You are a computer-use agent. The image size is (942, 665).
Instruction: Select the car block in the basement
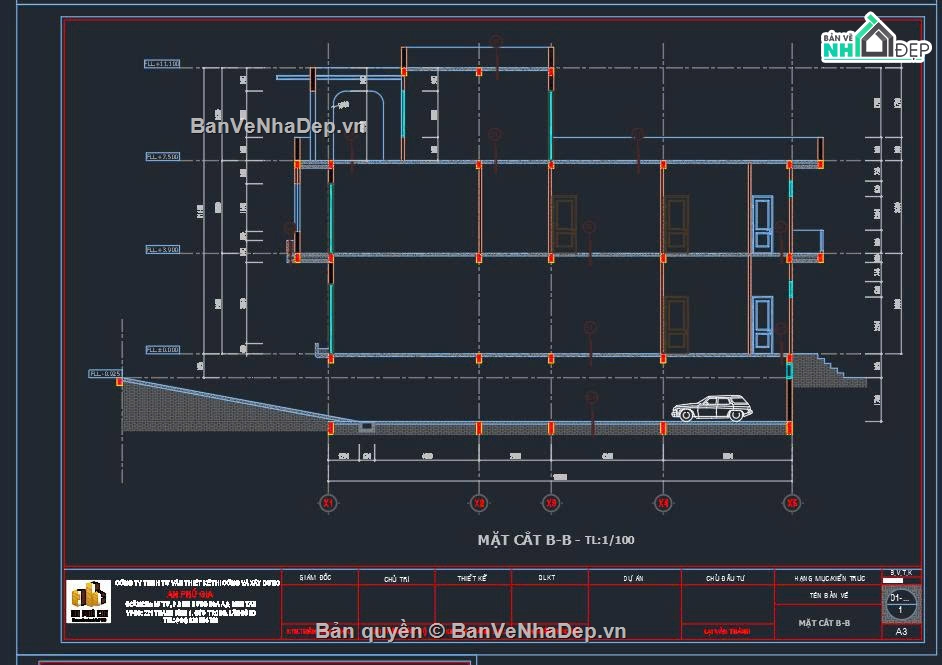coord(712,408)
